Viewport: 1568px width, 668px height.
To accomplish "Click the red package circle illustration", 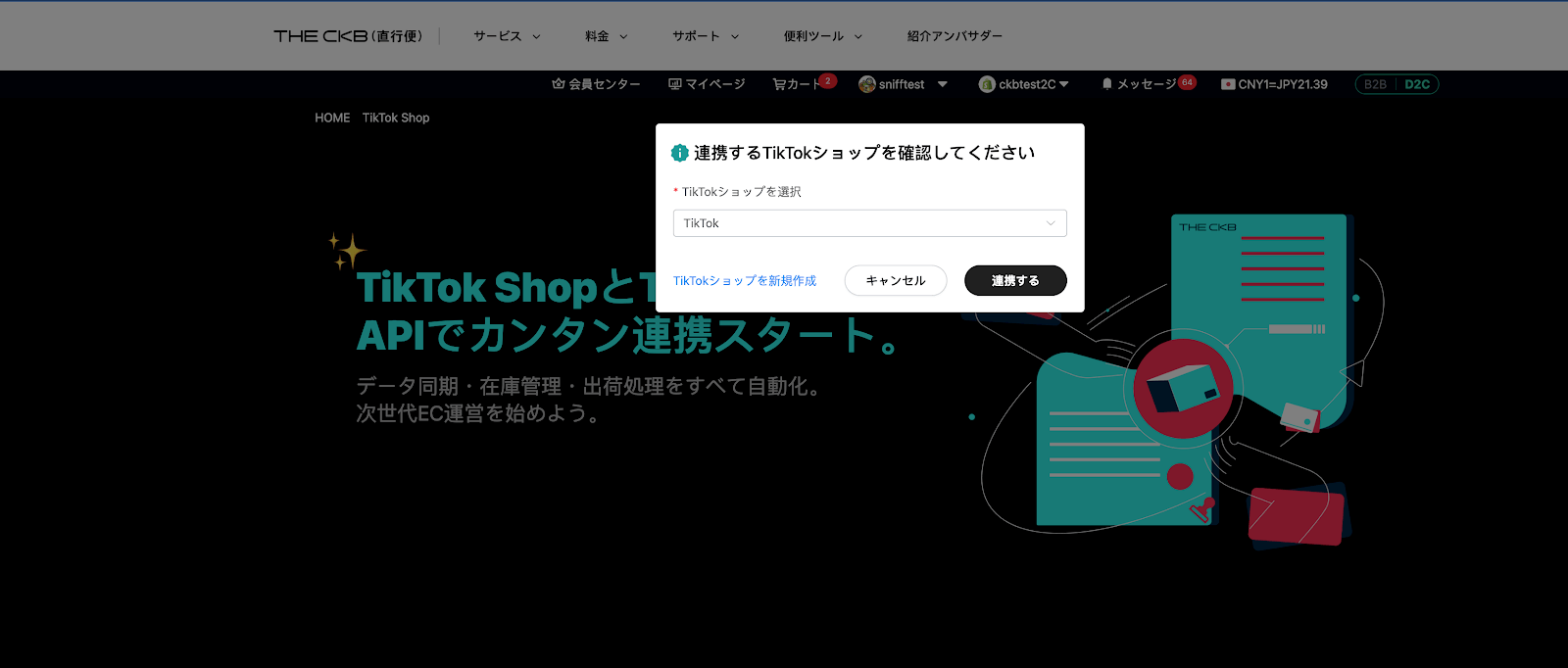I will coord(1183,388).
